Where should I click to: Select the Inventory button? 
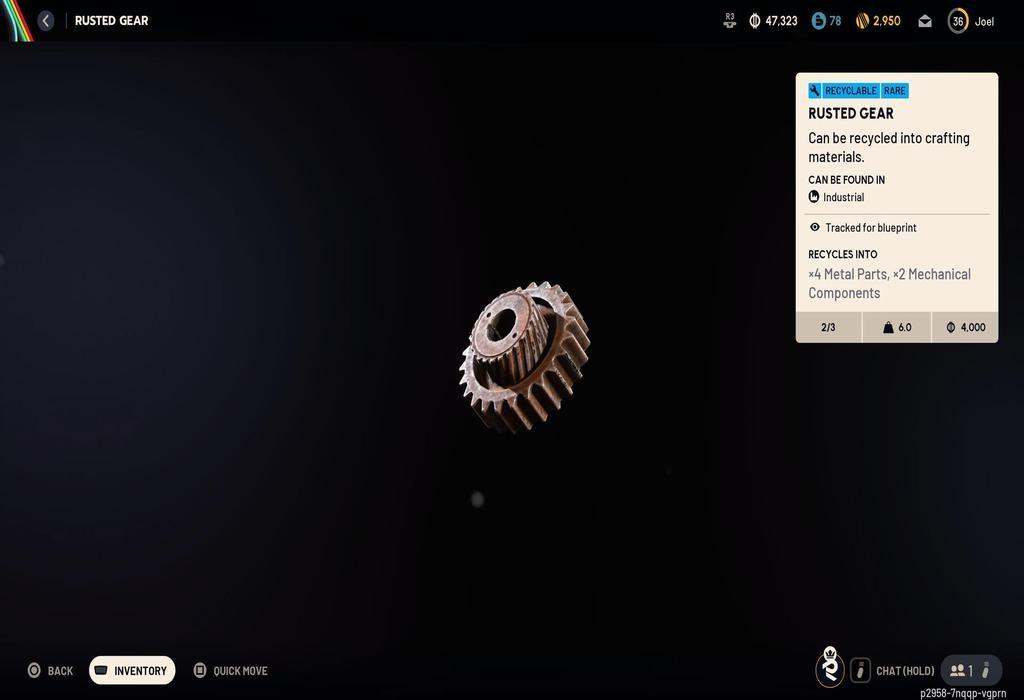[x=132, y=671]
